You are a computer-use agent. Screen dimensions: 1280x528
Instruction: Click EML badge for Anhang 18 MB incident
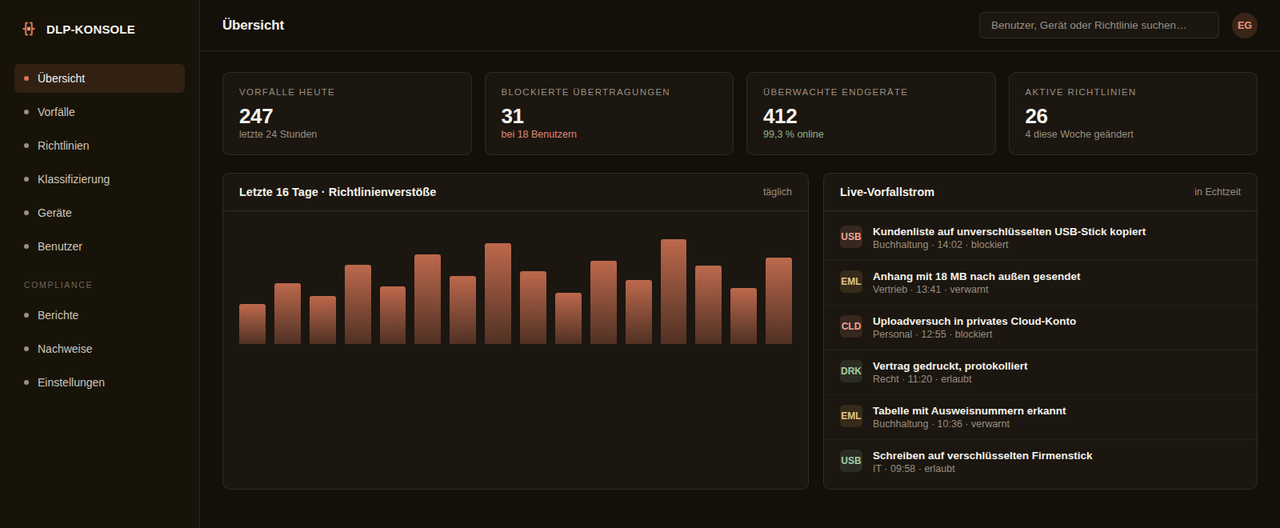851,282
